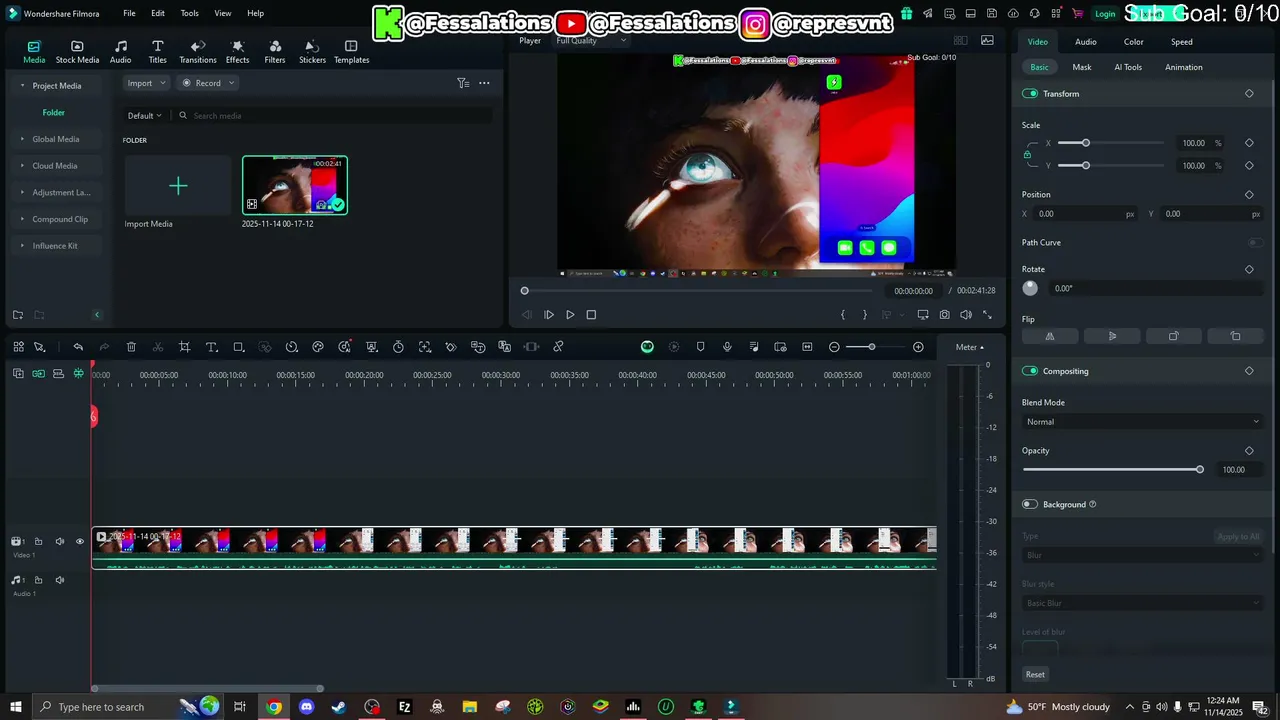The width and height of the screenshot is (1280, 720).
Task: Open the color palette tool icon
Action: click(x=318, y=347)
